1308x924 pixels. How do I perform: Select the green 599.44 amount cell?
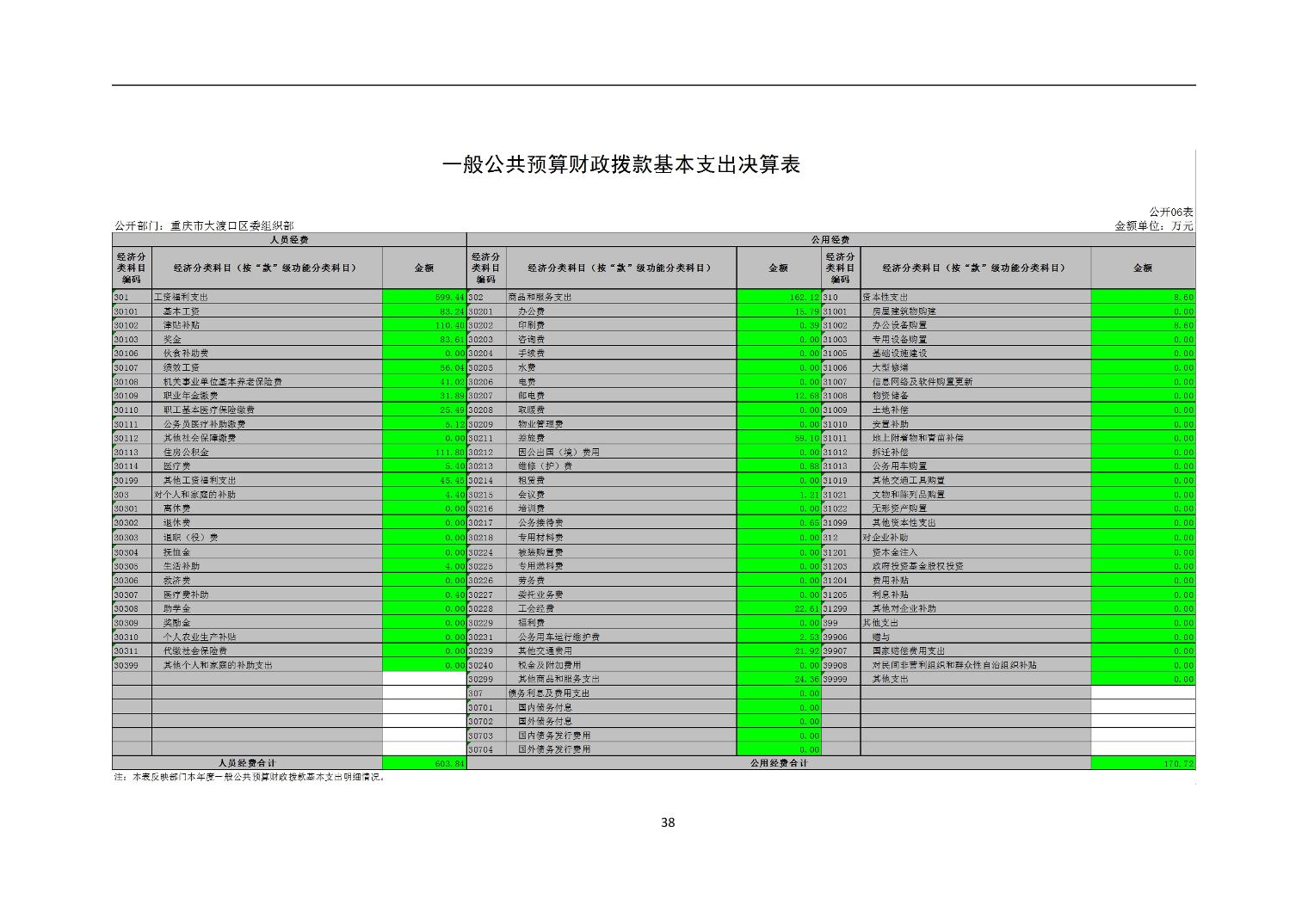[x=424, y=297]
